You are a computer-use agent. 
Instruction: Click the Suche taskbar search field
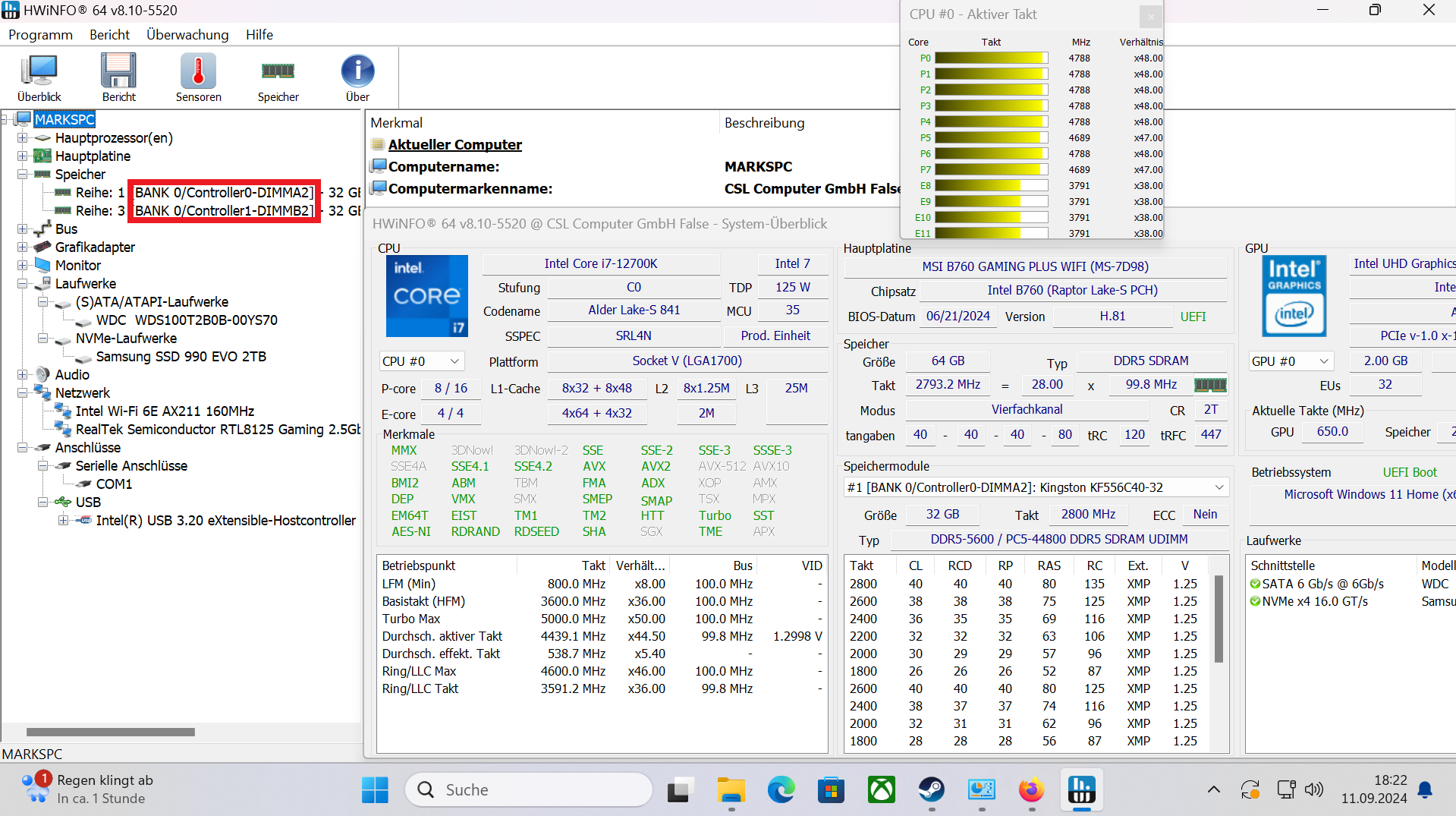point(529,790)
